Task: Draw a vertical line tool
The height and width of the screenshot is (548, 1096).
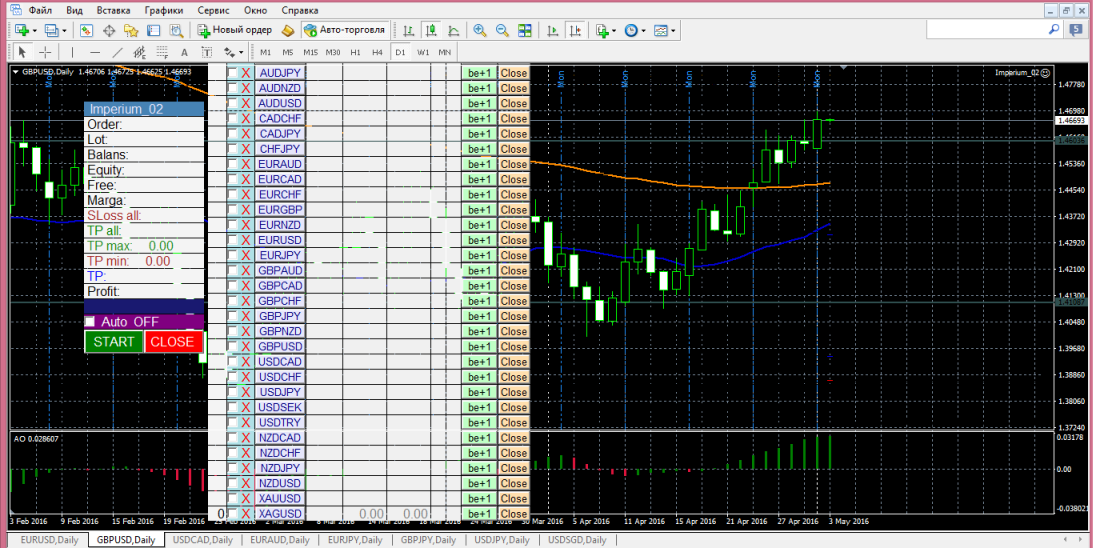Action: (x=72, y=52)
